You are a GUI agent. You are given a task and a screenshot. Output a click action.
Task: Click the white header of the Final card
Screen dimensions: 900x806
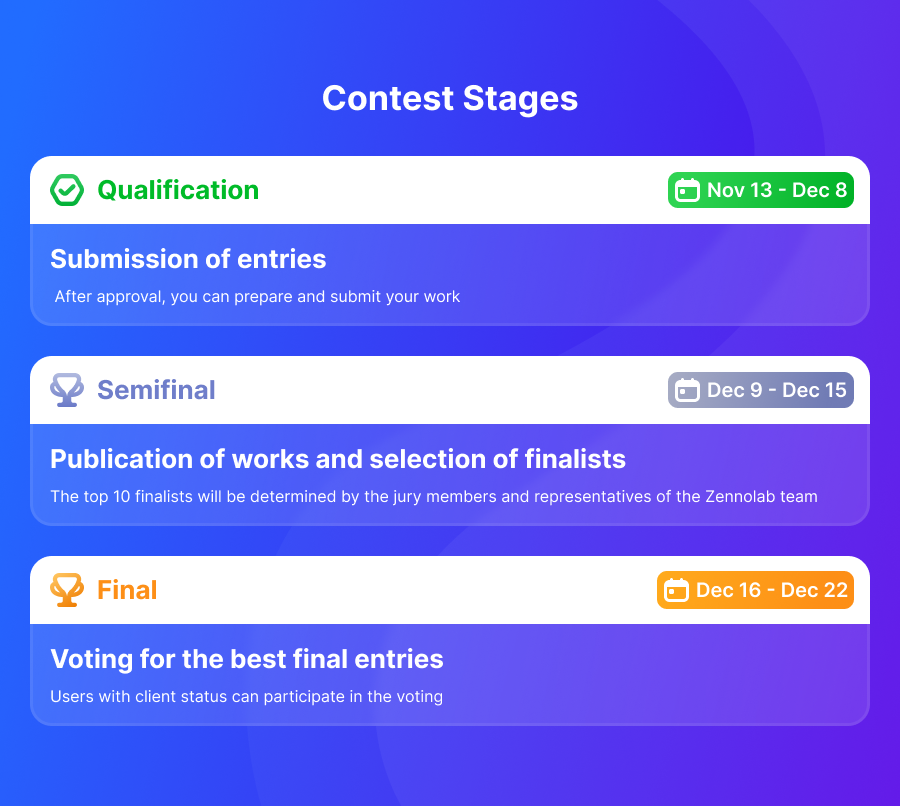pos(450,590)
